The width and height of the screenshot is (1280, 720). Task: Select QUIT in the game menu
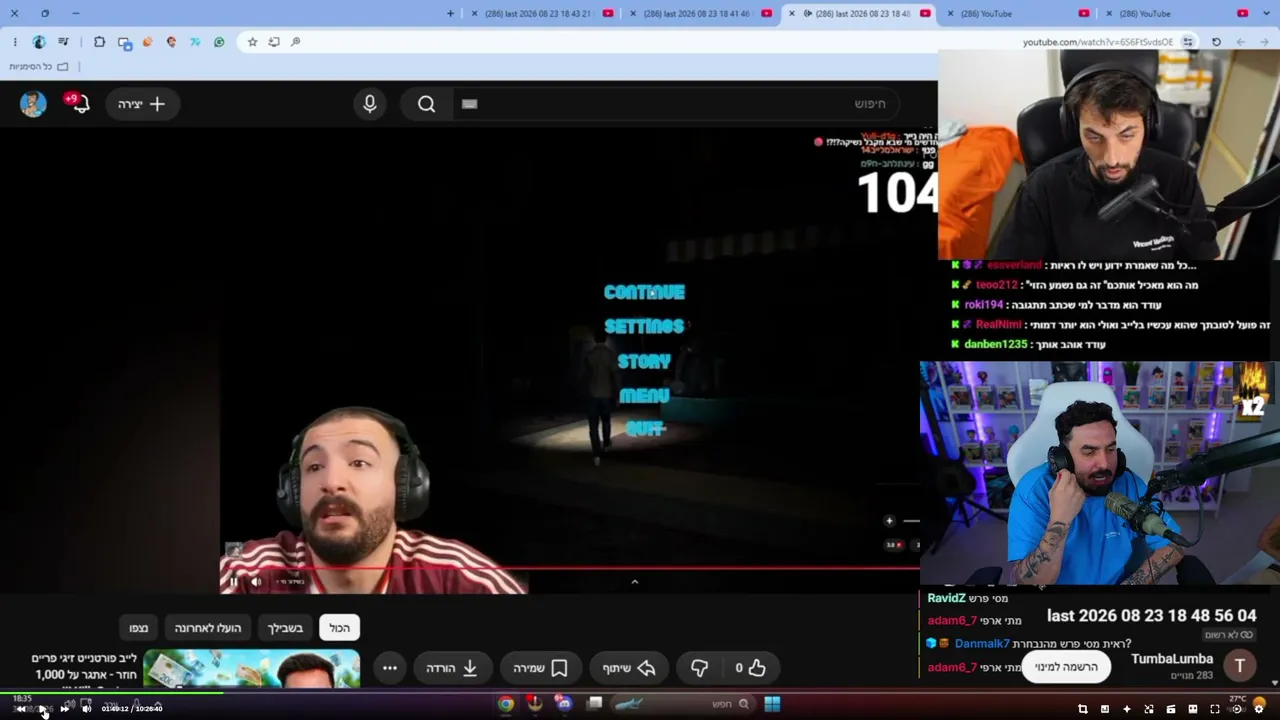point(645,429)
